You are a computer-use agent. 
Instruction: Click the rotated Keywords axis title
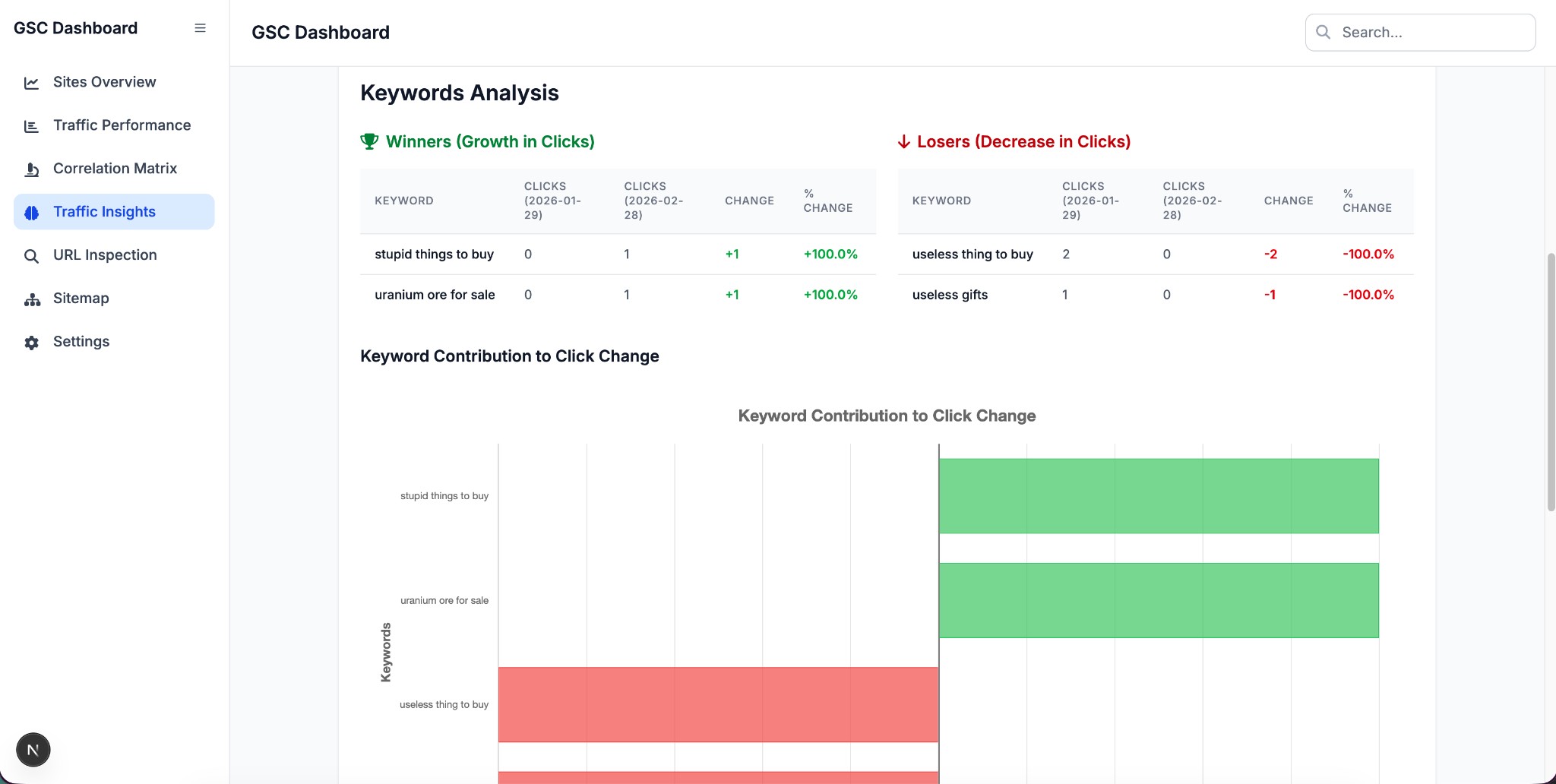[385, 652]
